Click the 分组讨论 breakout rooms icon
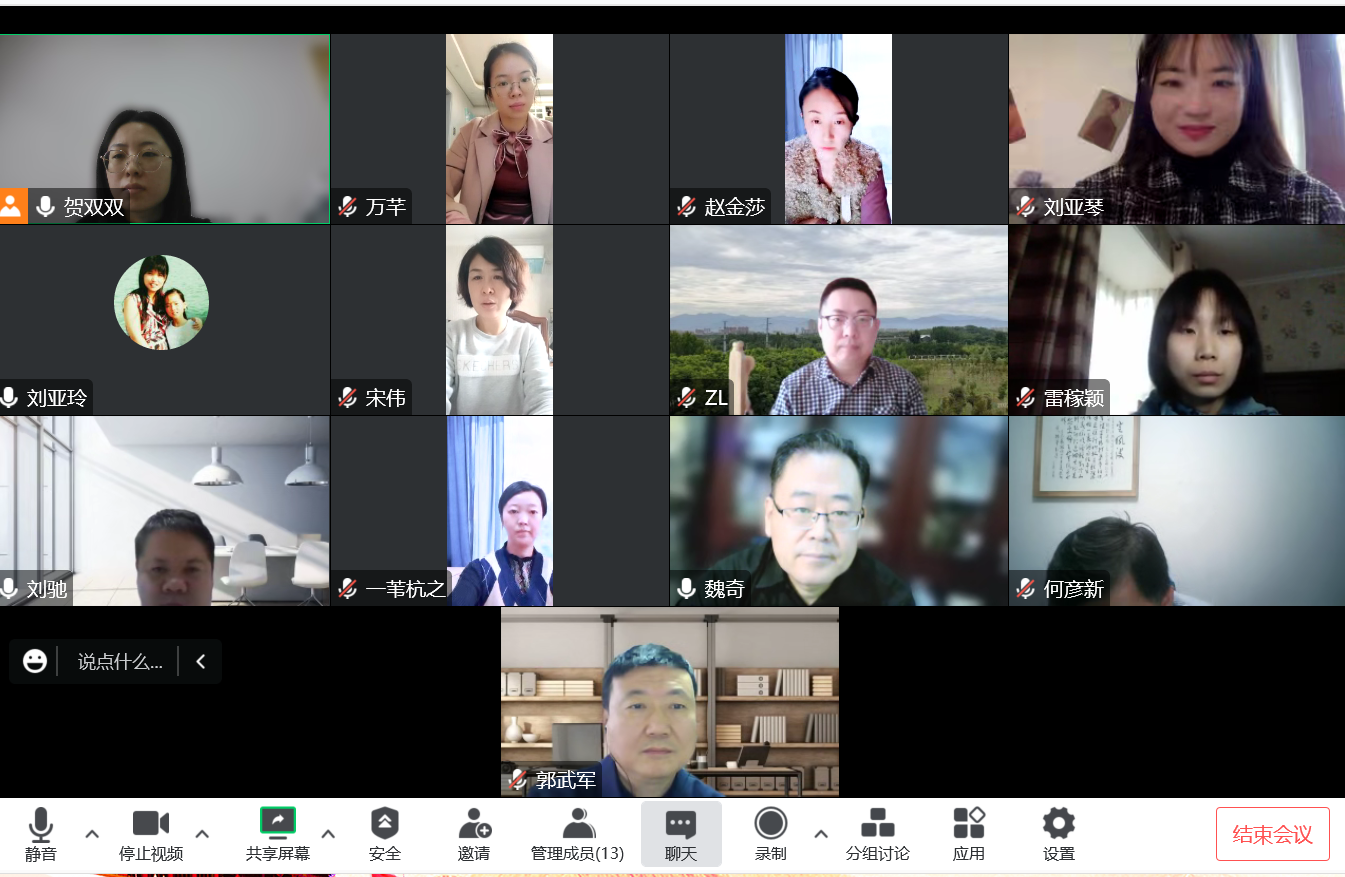 pos(877,824)
